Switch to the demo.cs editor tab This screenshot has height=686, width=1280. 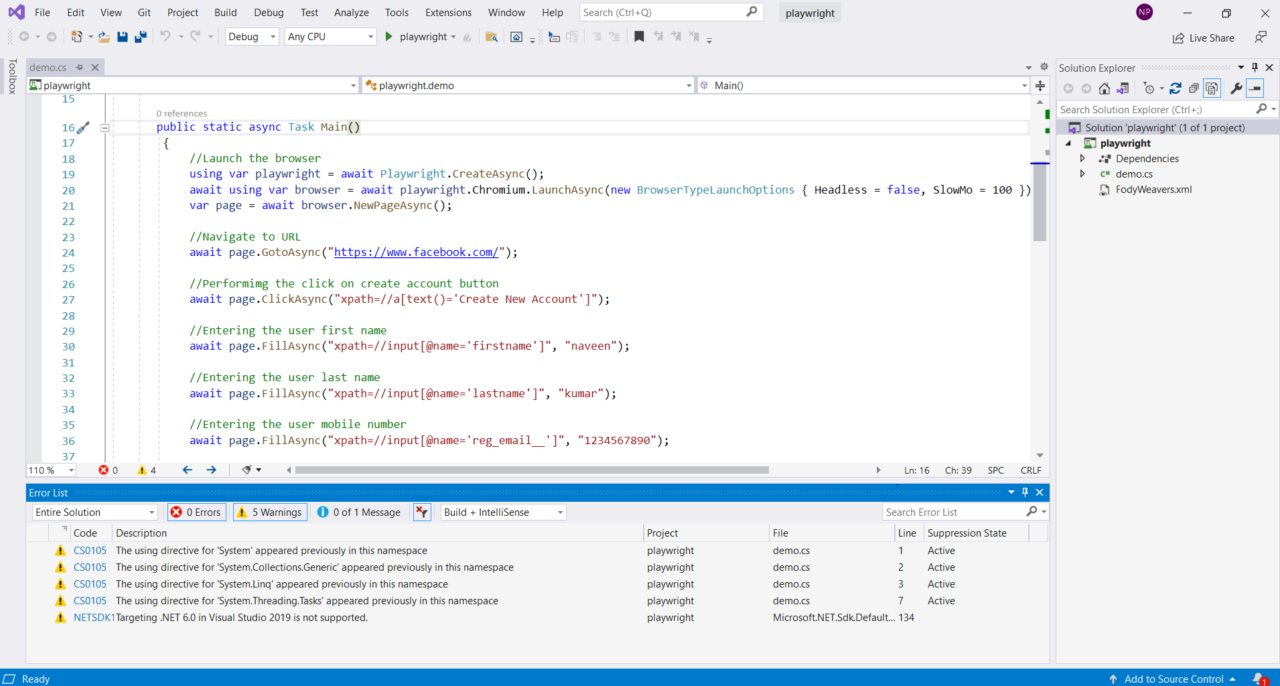click(x=48, y=68)
